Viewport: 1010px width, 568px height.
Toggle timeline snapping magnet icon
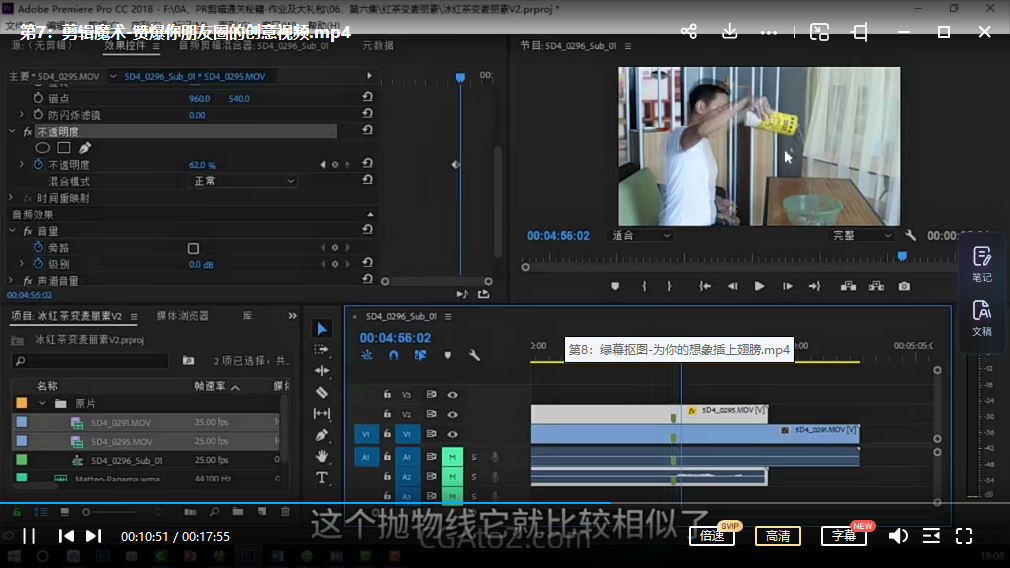[x=394, y=355]
